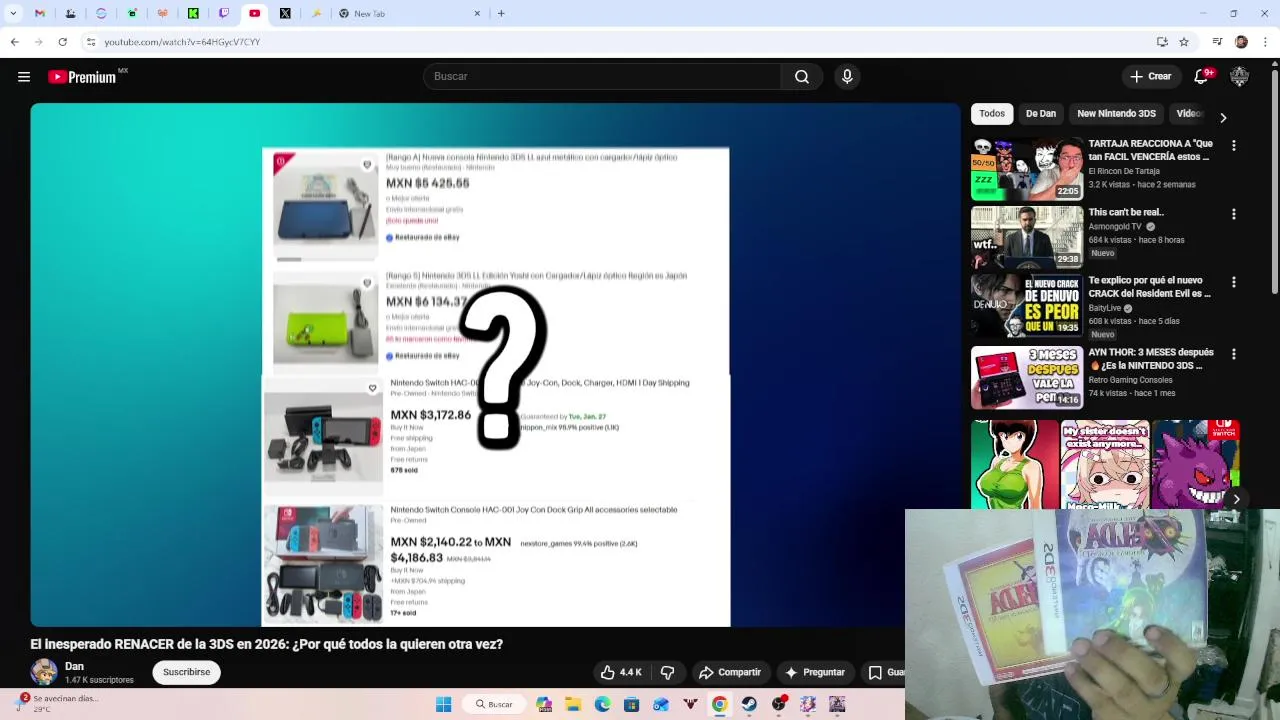Screen dimensions: 1280x720
Task: Open File Explorer from the taskbar
Action: [x=573, y=704]
